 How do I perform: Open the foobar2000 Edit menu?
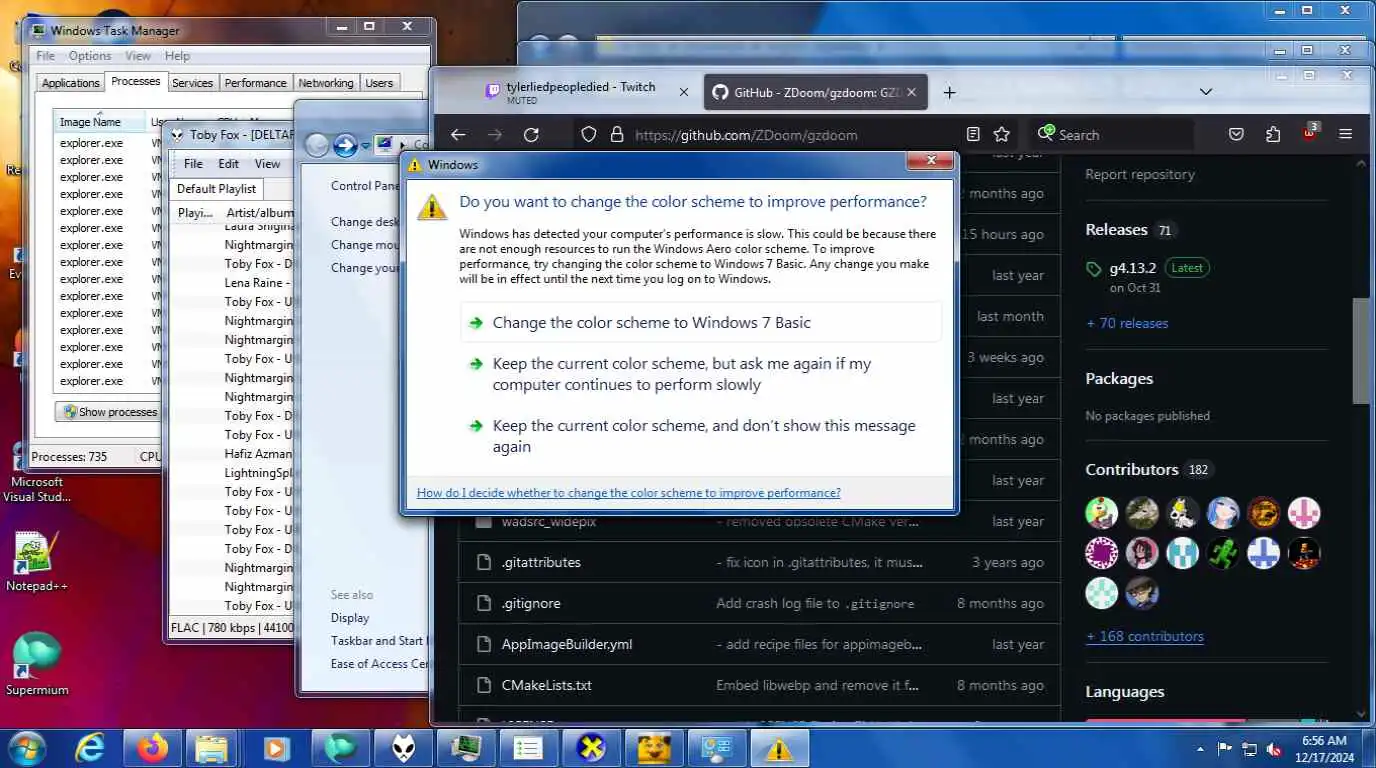coord(229,164)
